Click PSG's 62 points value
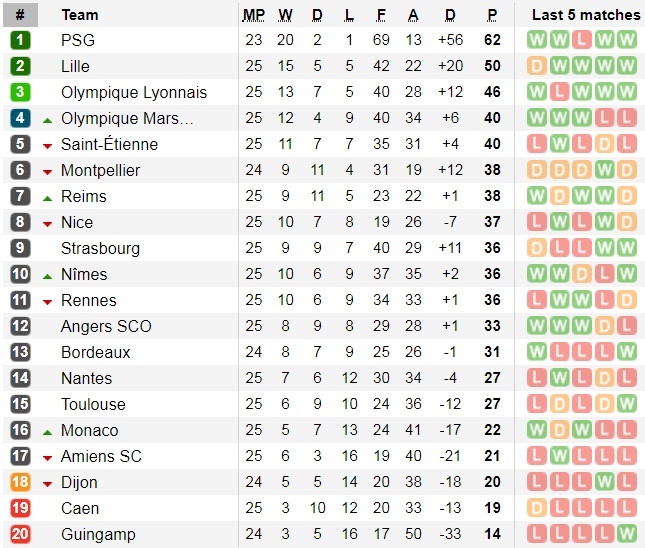The width and height of the screenshot is (645, 548). (x=492, y=40)
